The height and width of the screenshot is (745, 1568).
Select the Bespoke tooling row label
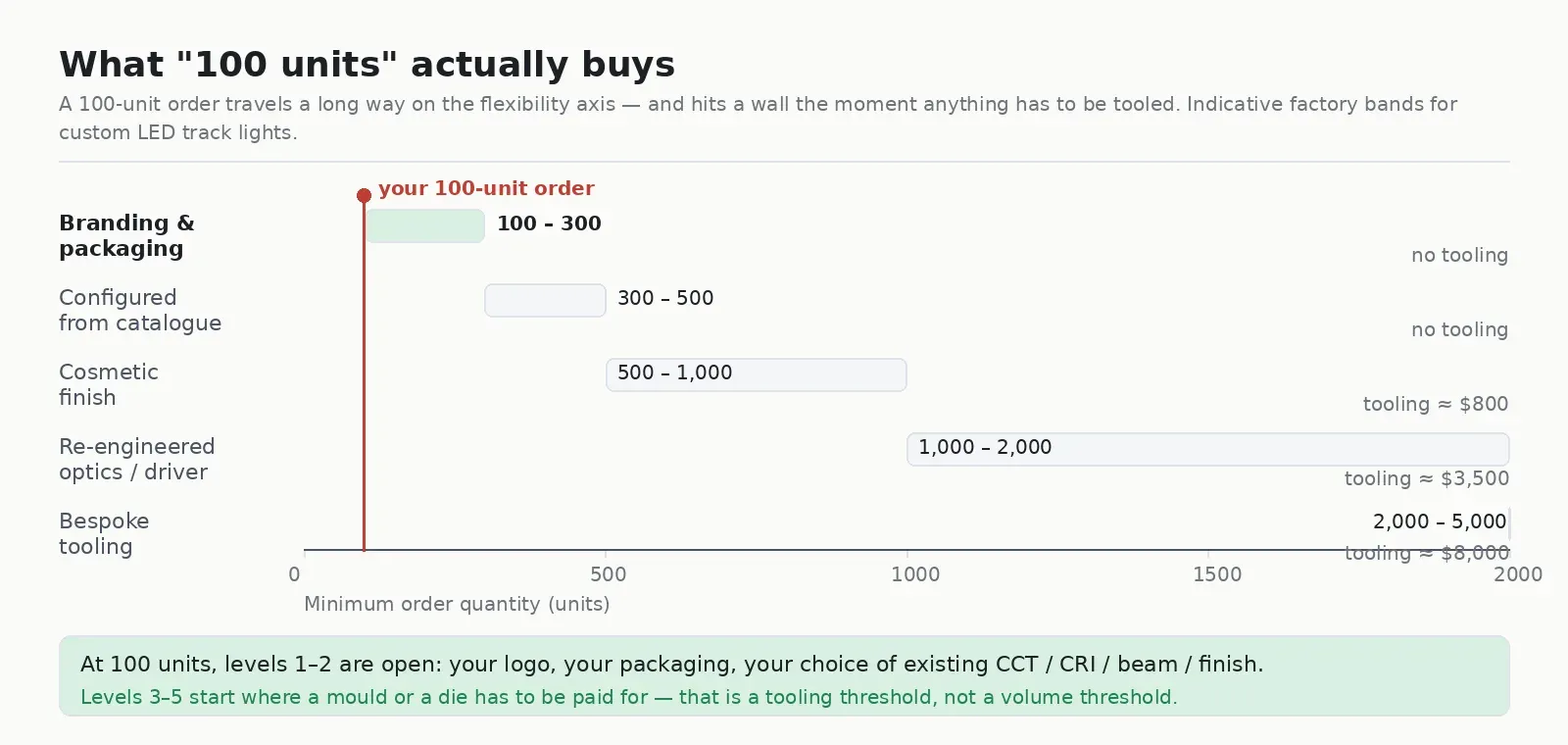click(104, 533)
